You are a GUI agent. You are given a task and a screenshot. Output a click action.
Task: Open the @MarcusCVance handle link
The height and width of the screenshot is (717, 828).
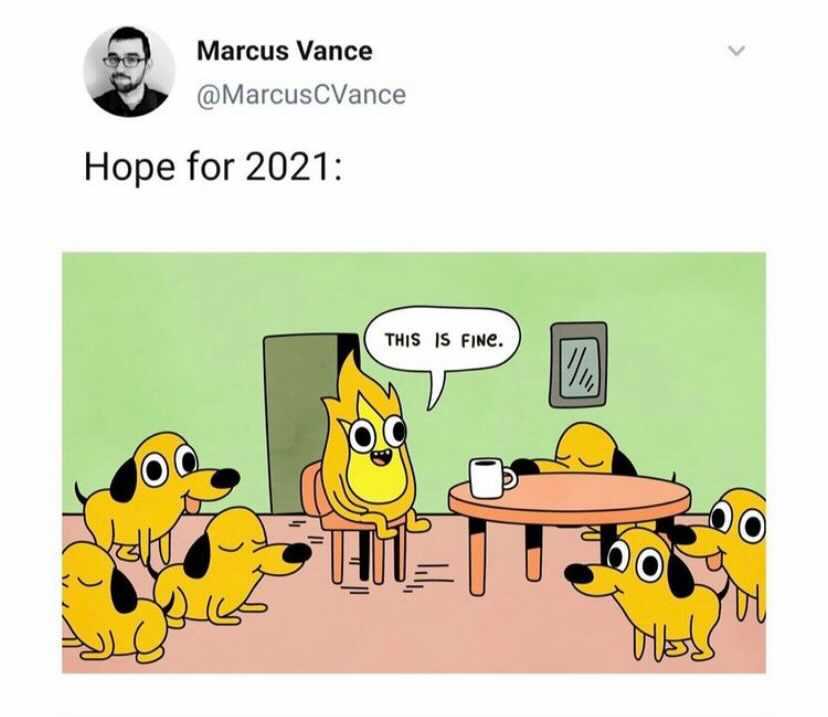click(301, 95)
